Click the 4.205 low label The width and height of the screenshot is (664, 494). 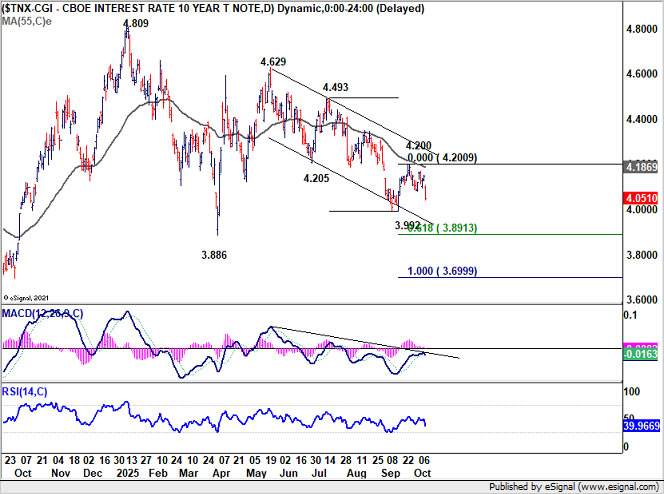point(316,178)
